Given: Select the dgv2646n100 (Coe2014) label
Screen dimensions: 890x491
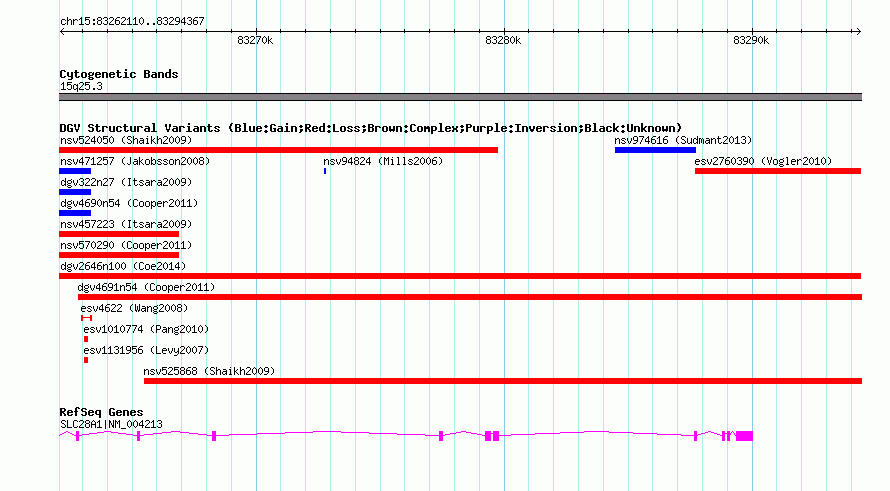Looking at the screenshot, I should click(x=123, y=266).
